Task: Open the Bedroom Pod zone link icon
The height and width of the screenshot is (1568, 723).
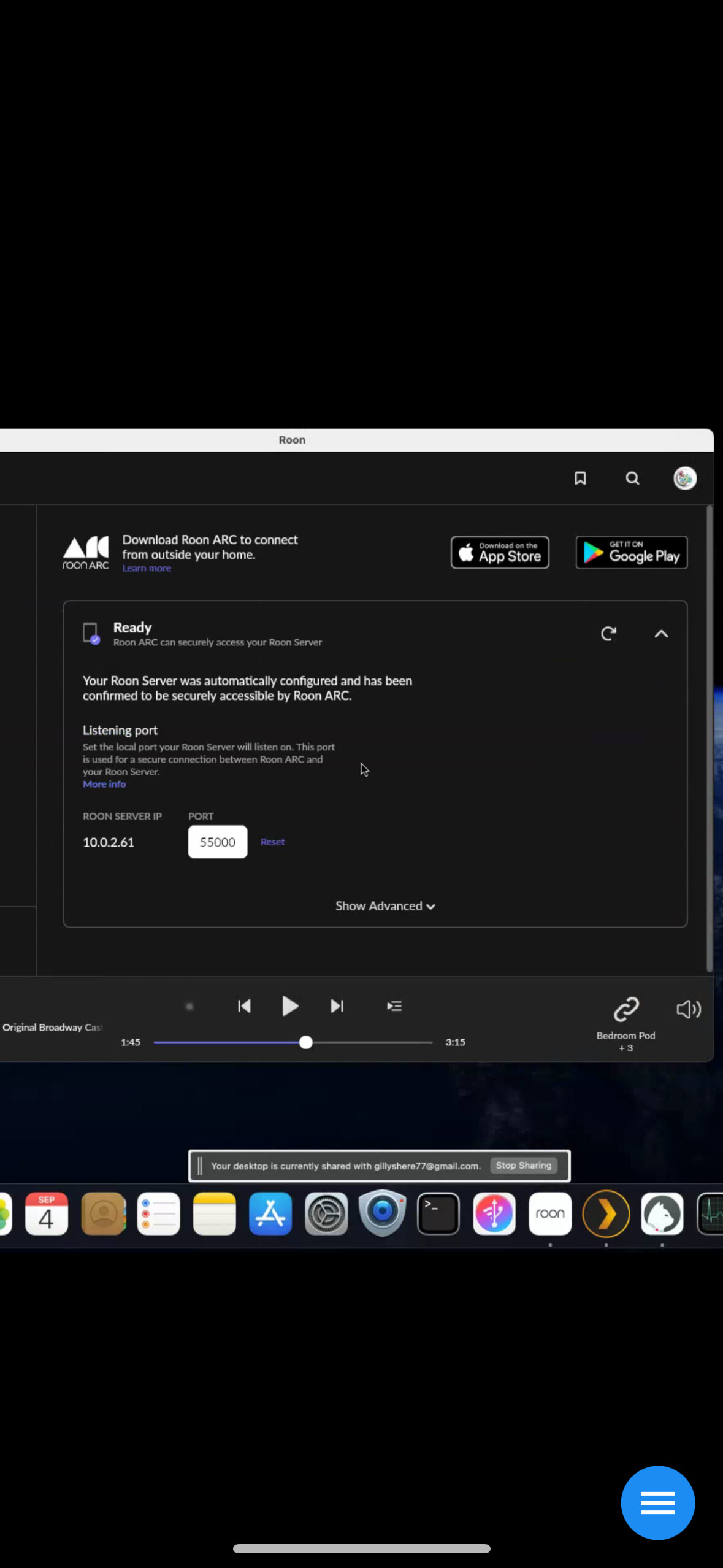Action: tap(626, 1009)
